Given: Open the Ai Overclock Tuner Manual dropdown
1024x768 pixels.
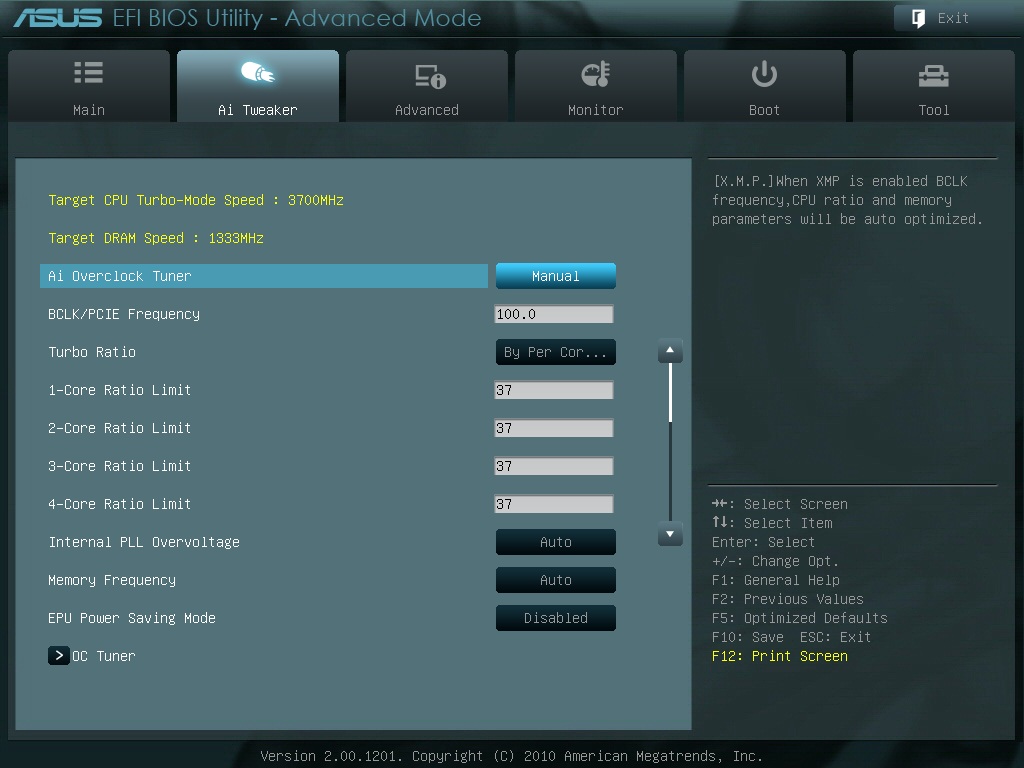Looking at the screenshot, I should pos(555,276).
